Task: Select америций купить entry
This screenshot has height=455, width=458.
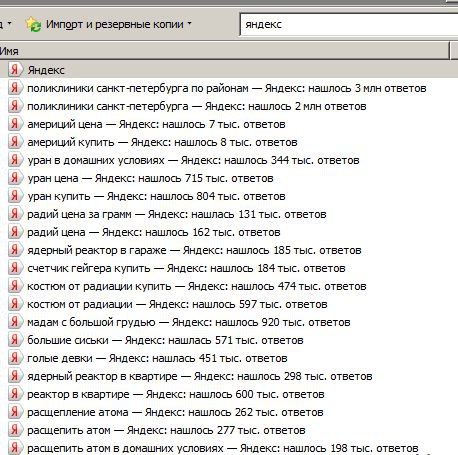Action: tap(162, 142)
